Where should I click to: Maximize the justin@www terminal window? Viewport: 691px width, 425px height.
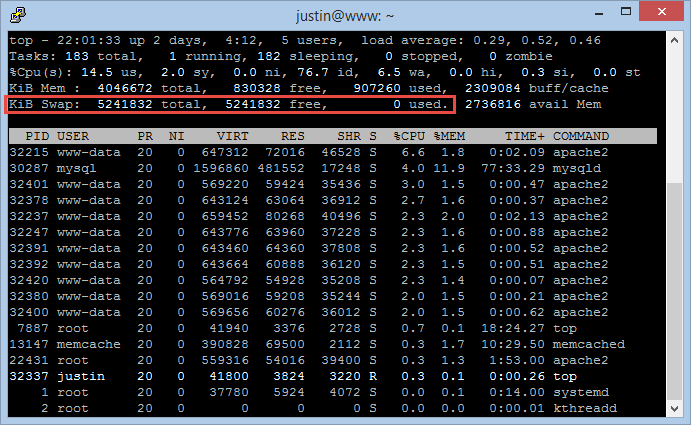pos(626,12)
